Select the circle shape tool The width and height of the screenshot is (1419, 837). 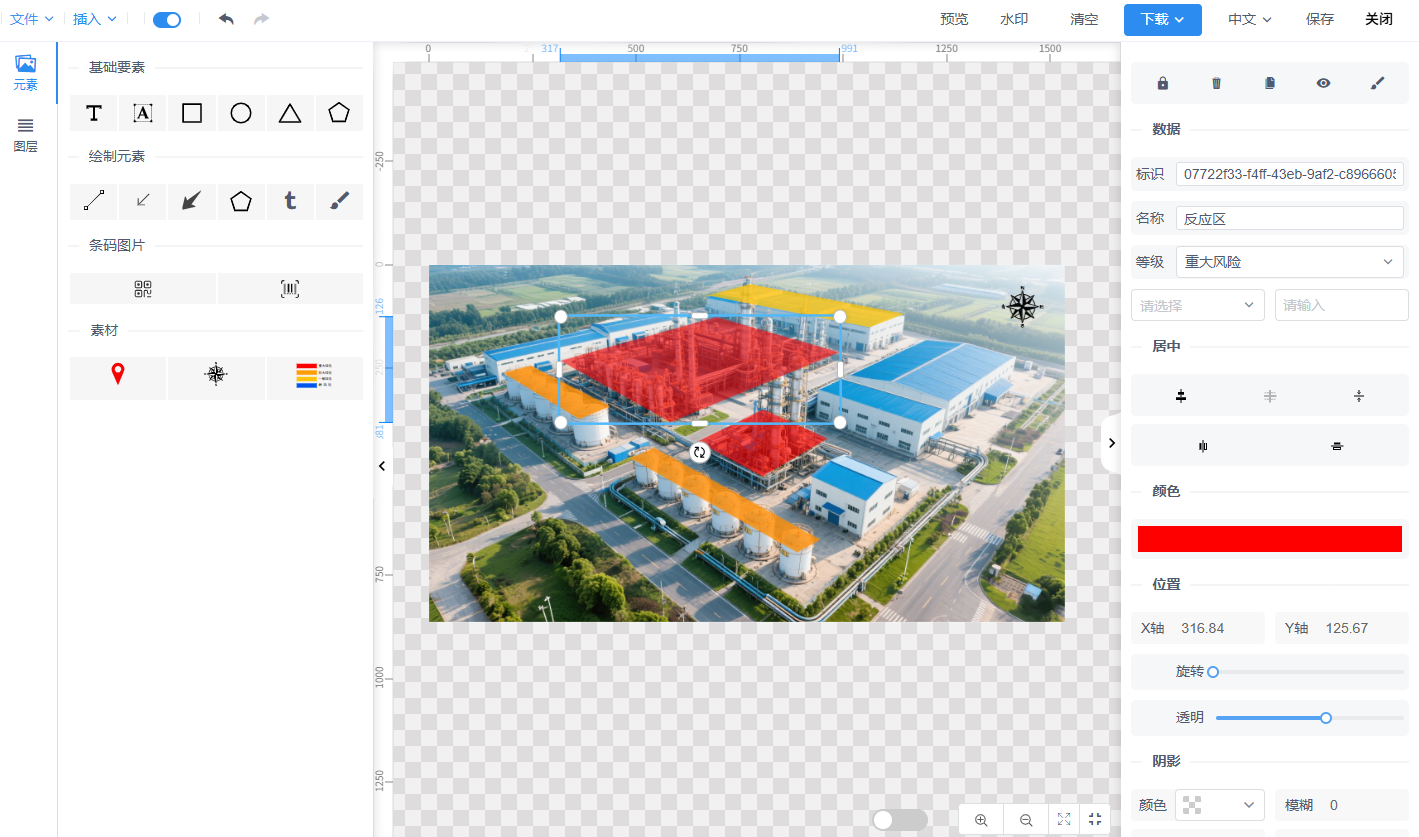(x=241, y=113)
